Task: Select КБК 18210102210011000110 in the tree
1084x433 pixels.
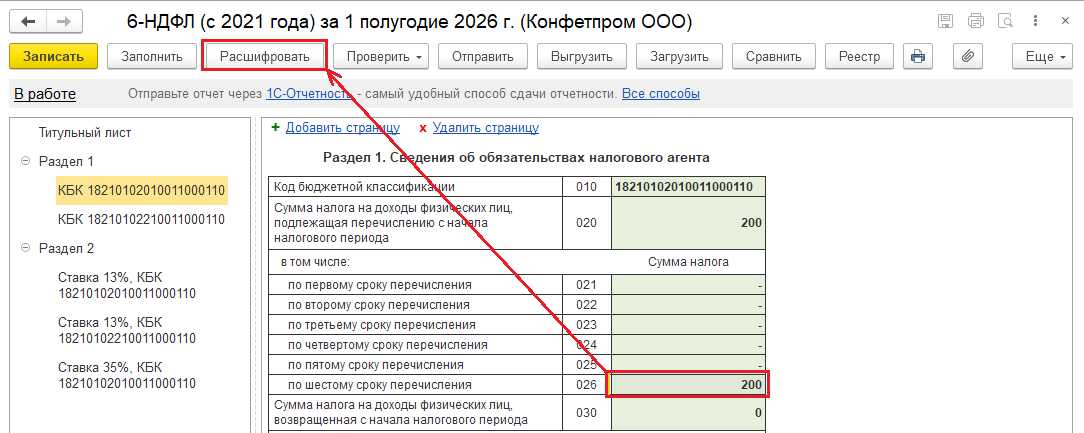Action: click(x=142, y=219)
